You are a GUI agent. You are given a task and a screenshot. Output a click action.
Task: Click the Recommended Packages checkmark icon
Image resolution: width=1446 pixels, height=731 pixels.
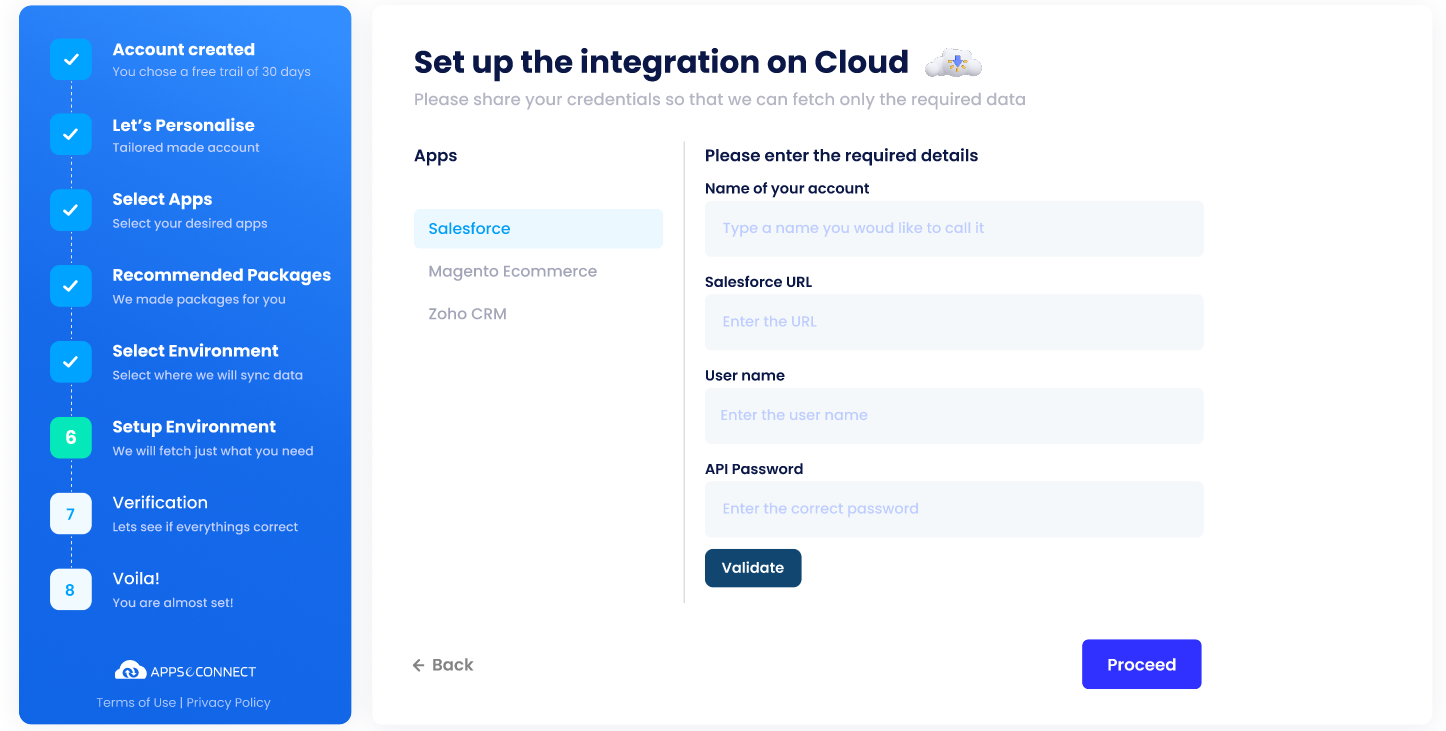pos(70,286)
